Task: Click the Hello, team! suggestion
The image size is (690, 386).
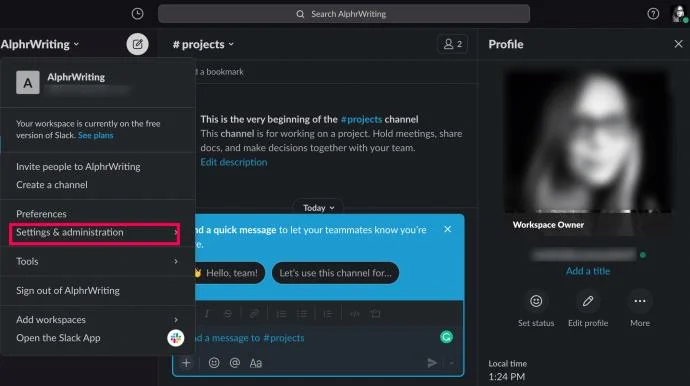Action: point(229,273)
